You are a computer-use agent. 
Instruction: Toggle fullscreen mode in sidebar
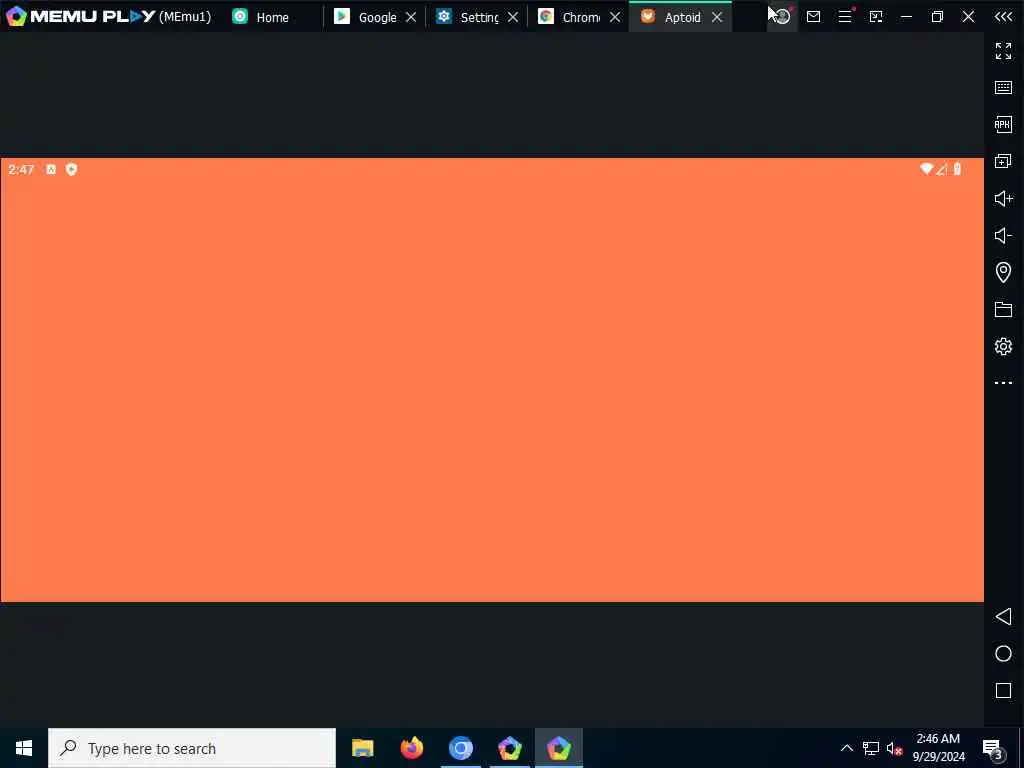point(1004,51)
